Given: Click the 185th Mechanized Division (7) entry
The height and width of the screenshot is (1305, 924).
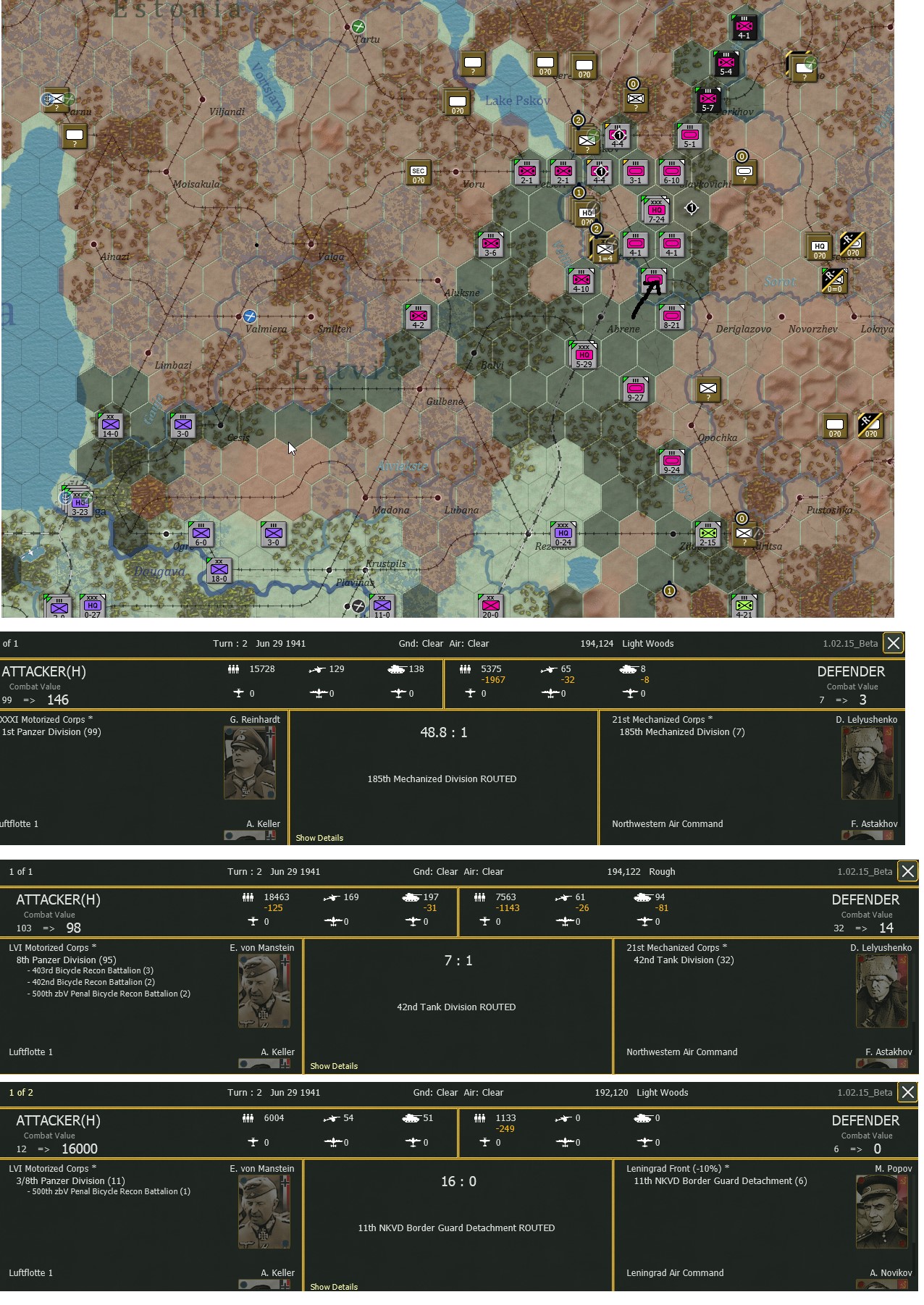Looking at the screenshot, I should (x=682, y=732).
